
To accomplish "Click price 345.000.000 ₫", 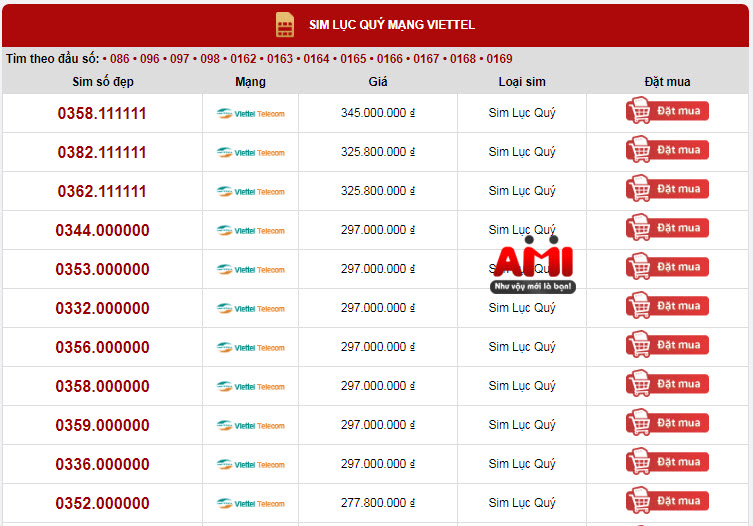I will point(378,113).
